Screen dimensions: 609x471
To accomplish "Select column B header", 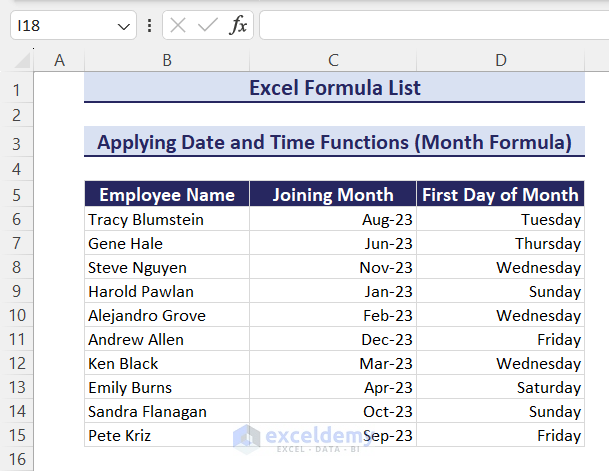I will click(166, 61).
